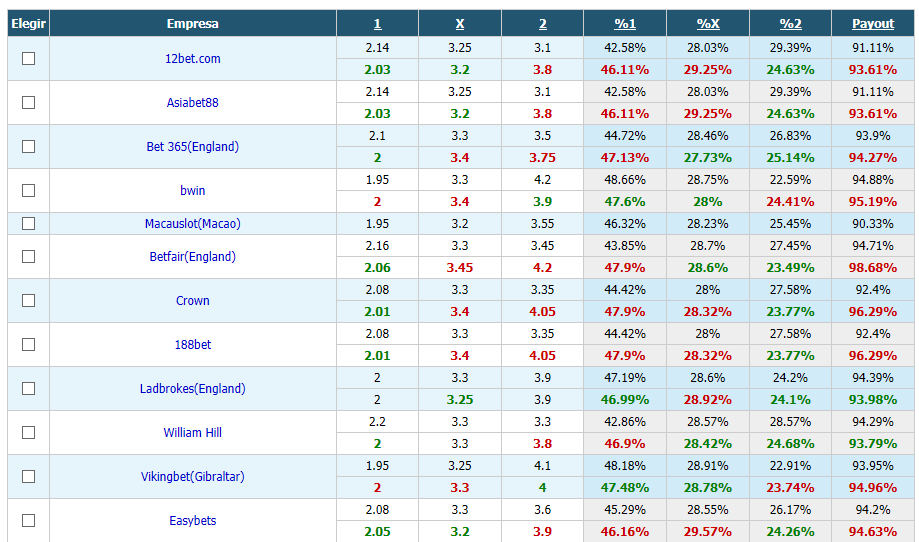This screenshot has width=919, height=542.
Task: Click Ladbrokes %1 value 46.99%
Action: (625, 400)
